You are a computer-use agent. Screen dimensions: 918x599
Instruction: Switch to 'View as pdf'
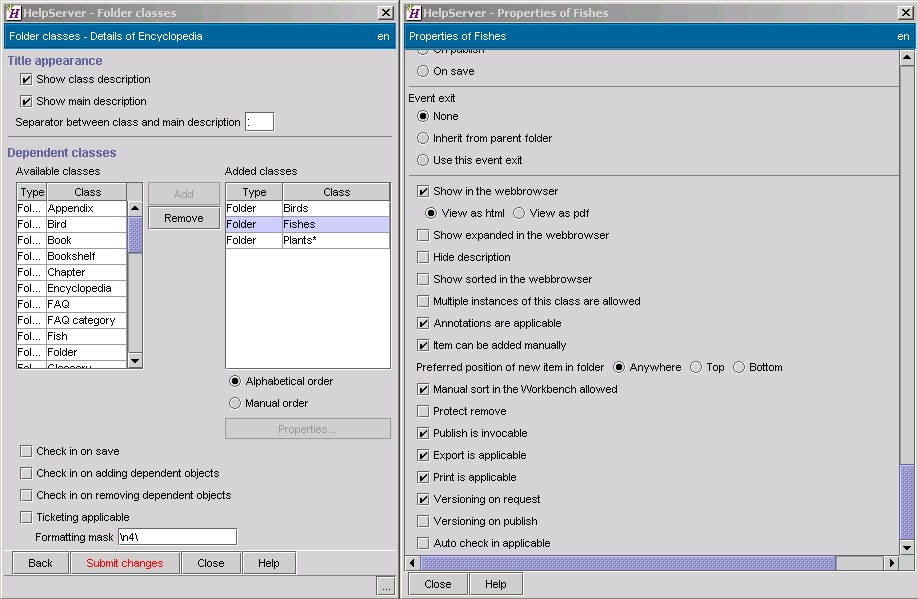(x=518, y=213)
